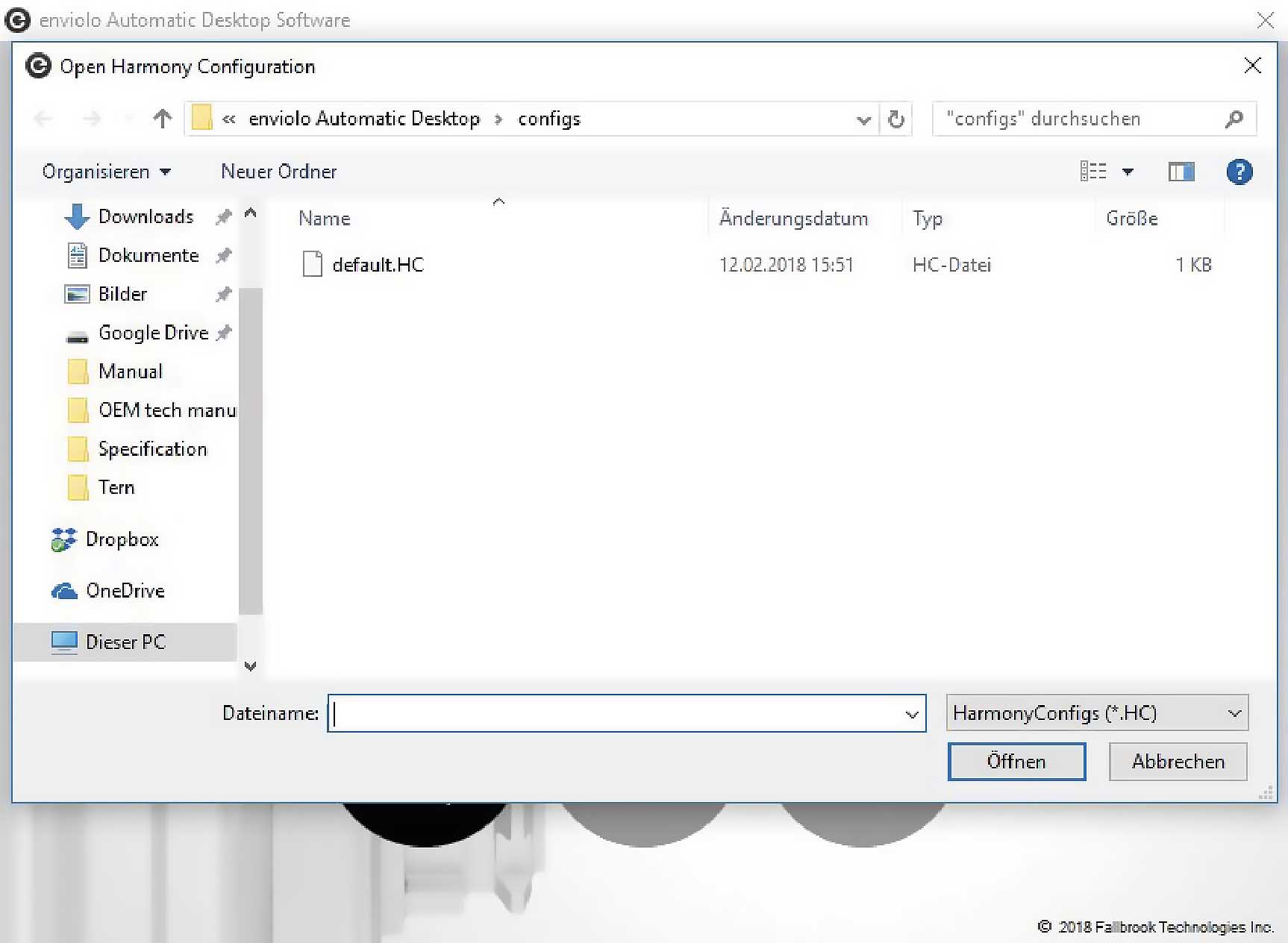Expand the address bar history dropdown
The height and width of the screenshot is (943, 1288).
coord(863,119)
